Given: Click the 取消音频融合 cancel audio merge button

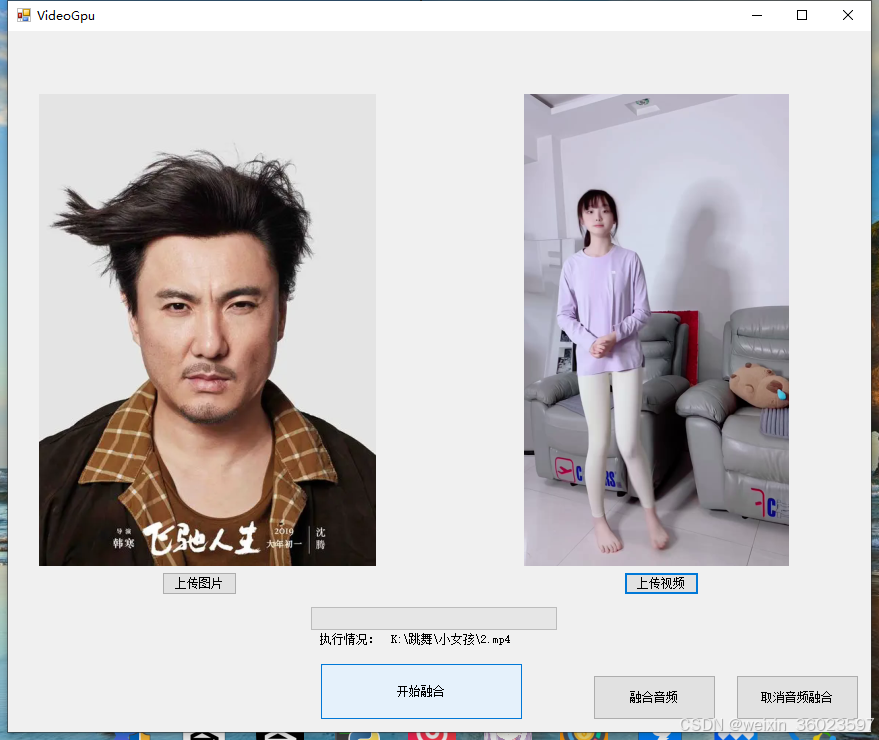Looking at the screenshot, I should click(797, 697).
